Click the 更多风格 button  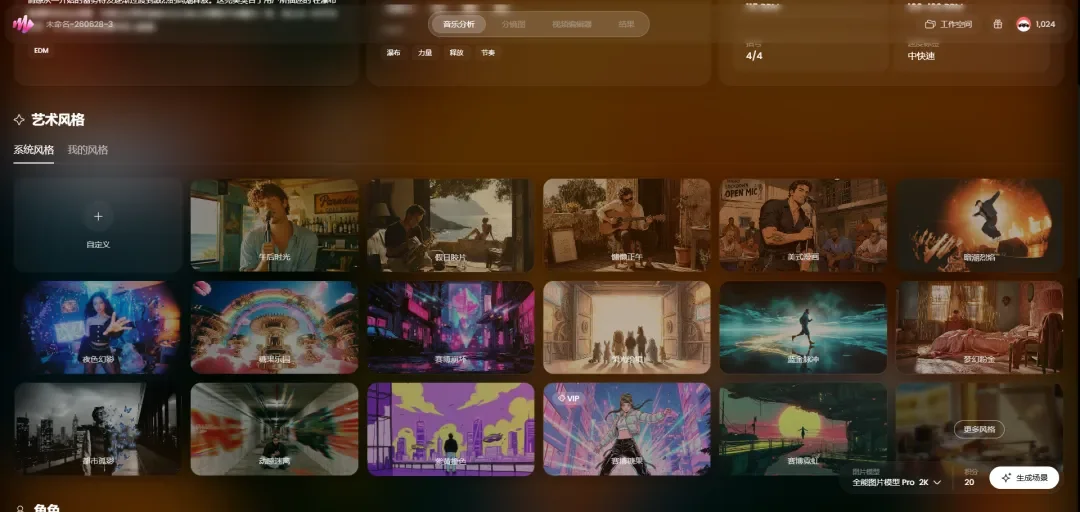click(x=979, y=429)
